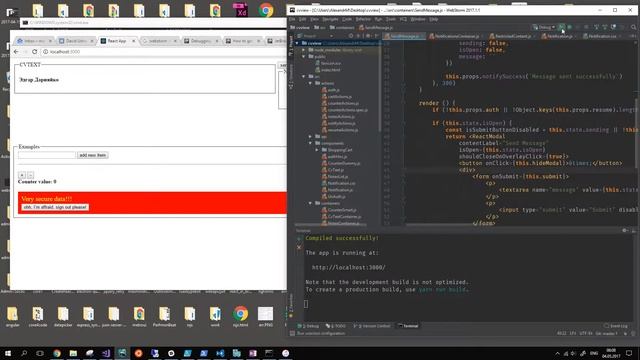Open the Adobe Xd desktop shortcut
Screen dimensions: 640x360
coord(241,10)
